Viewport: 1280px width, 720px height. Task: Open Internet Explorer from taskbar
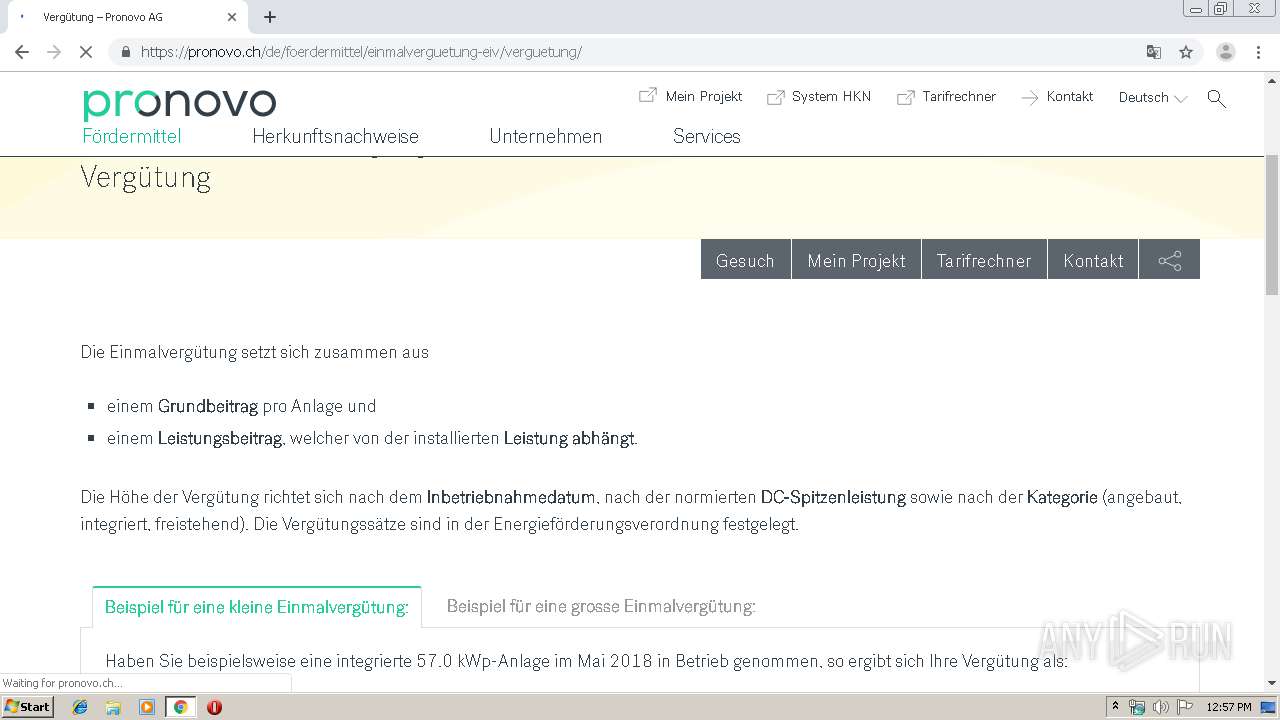coord(80,707)
